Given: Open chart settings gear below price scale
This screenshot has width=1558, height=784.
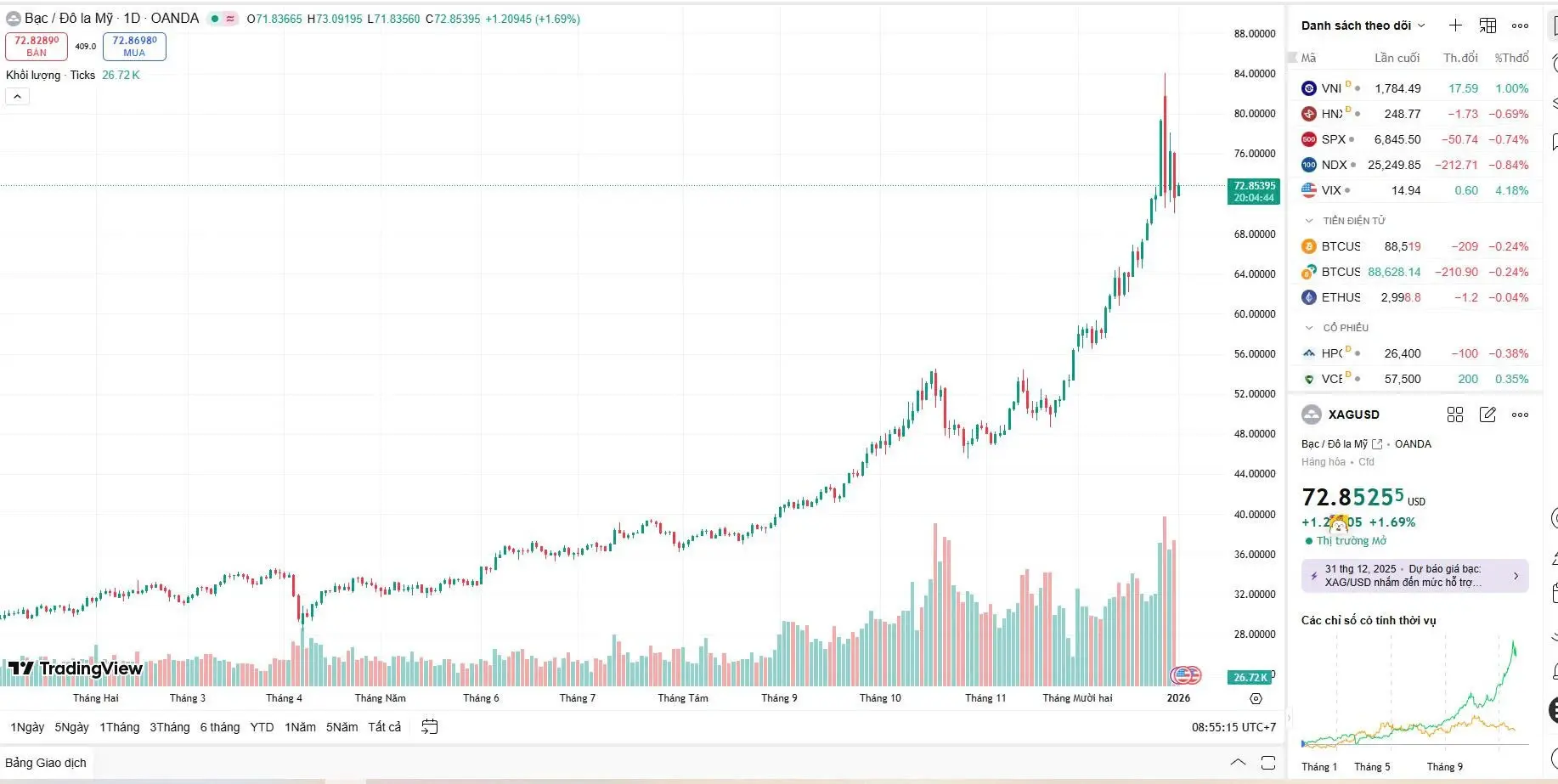Looking at the screenshot, I should (1256, 698).
